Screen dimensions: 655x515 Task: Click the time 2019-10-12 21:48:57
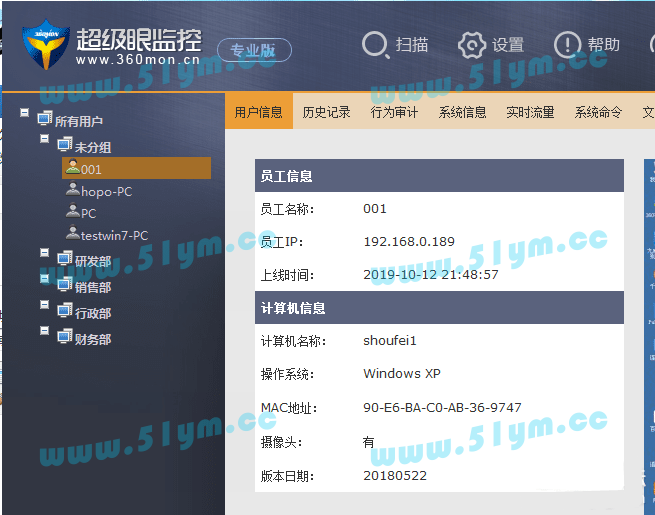click(431, 274)
